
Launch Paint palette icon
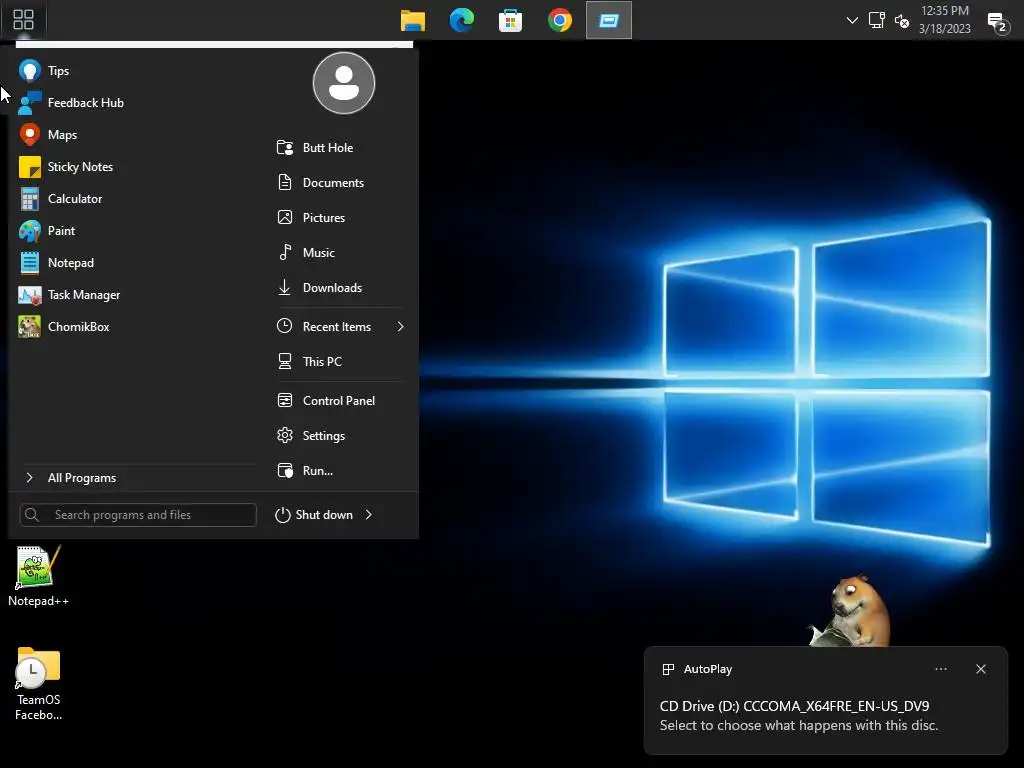(x=29, y=231)
